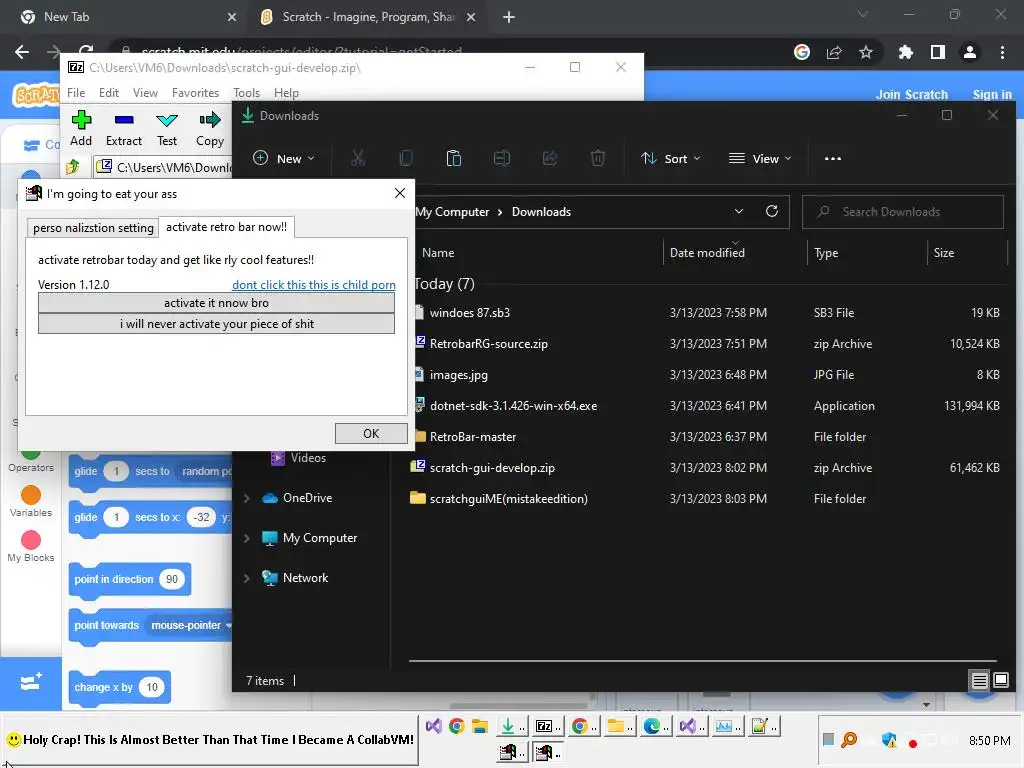The width and height of the screenshot is (1024, 768).
Task: Open the View dropdown
Action: pyautogui.click(x=760, y=158)
